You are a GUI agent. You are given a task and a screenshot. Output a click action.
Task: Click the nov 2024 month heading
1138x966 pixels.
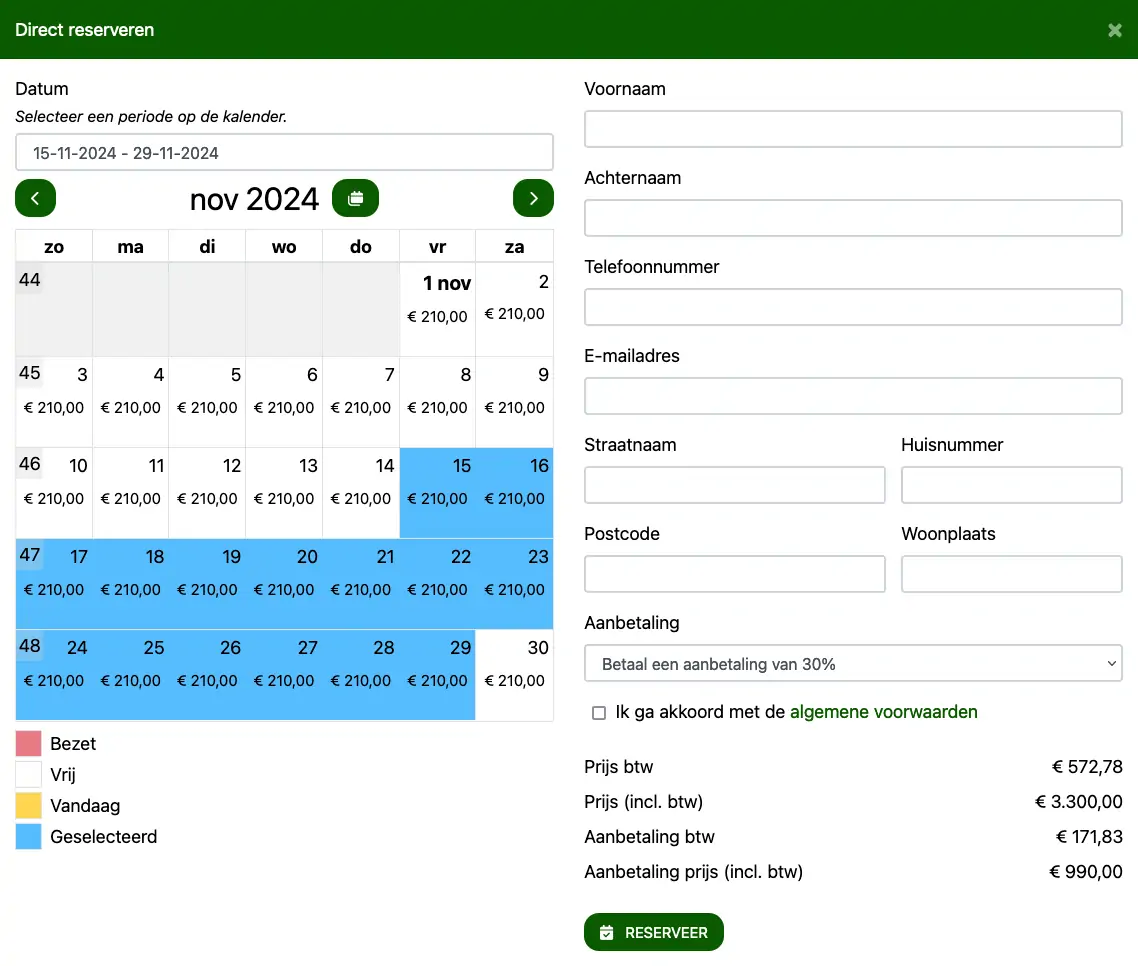pos(254,199)
